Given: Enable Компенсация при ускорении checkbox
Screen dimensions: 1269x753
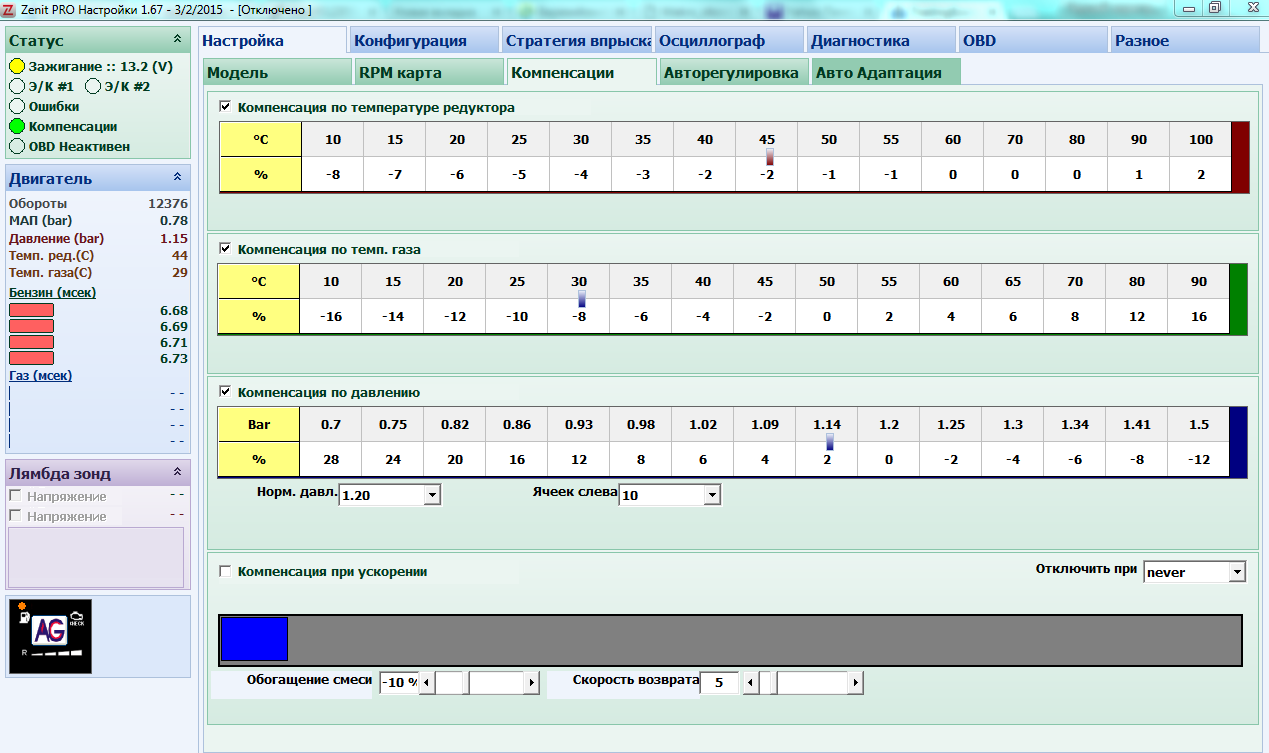Looking at the screenshot, I should pos(225,571).
